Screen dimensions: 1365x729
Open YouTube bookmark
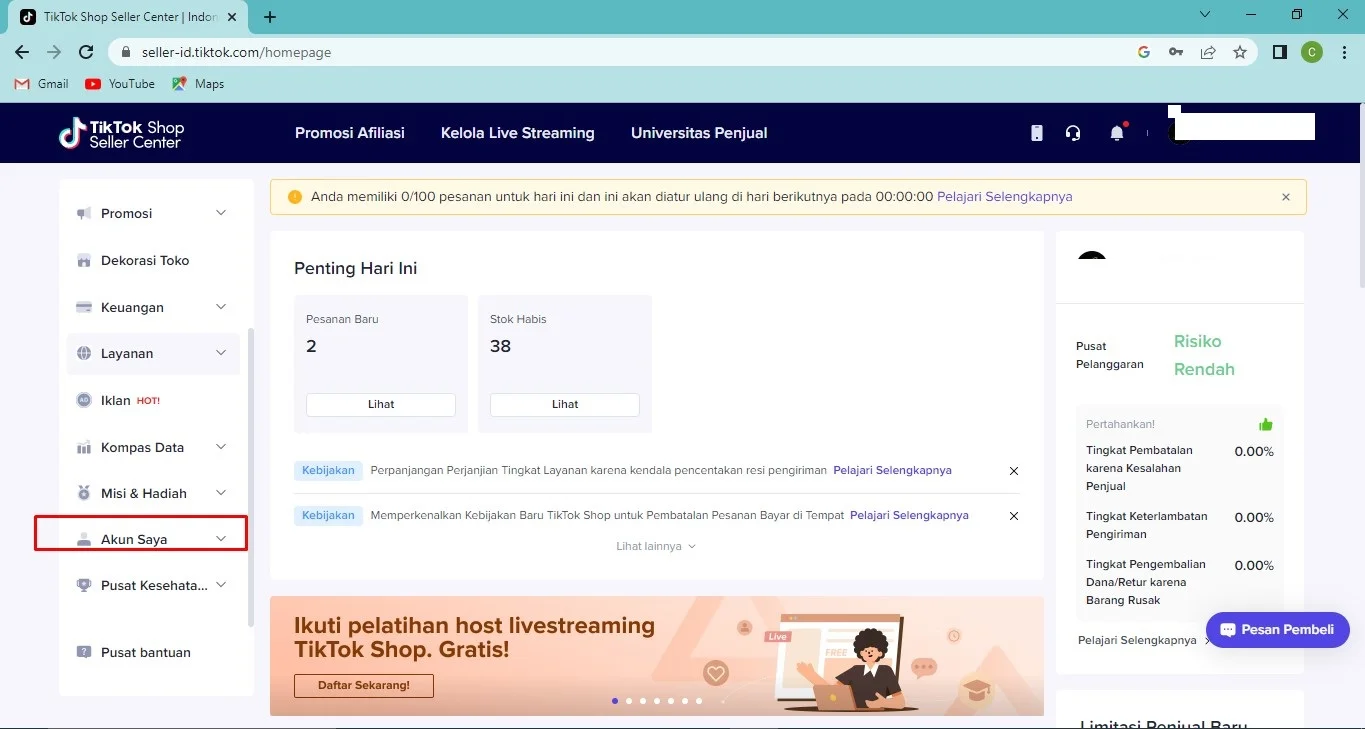(120, 84)
